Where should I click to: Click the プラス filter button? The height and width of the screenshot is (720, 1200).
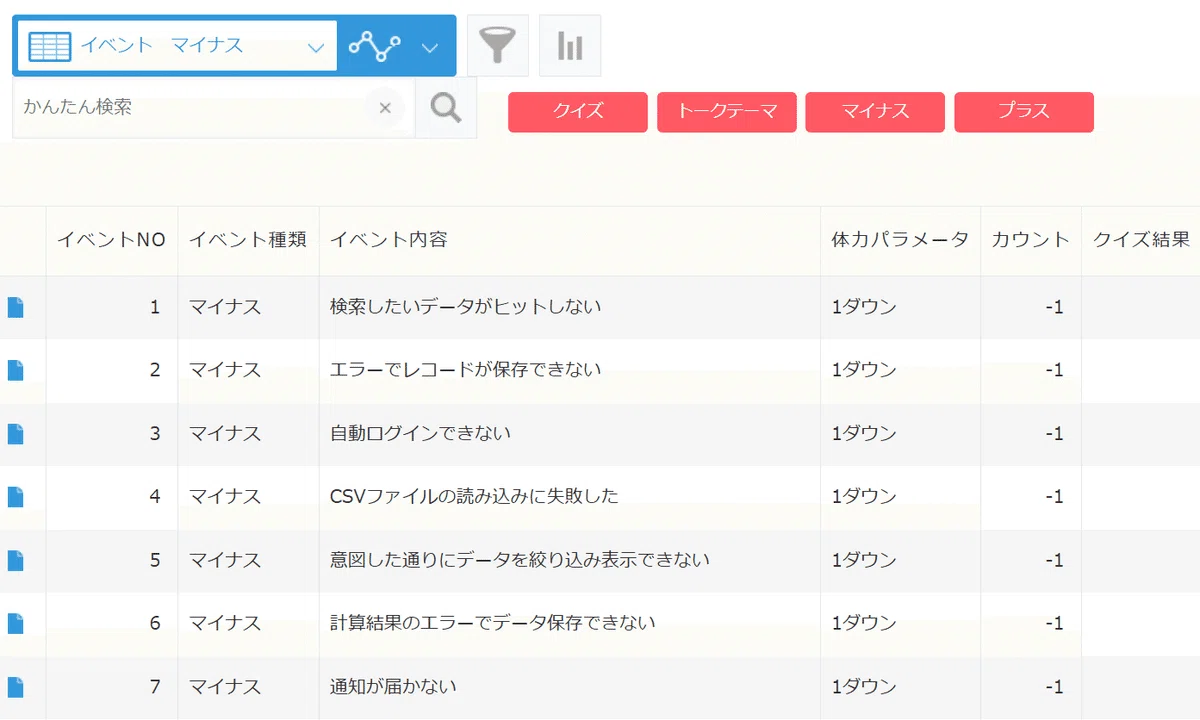1024,112
